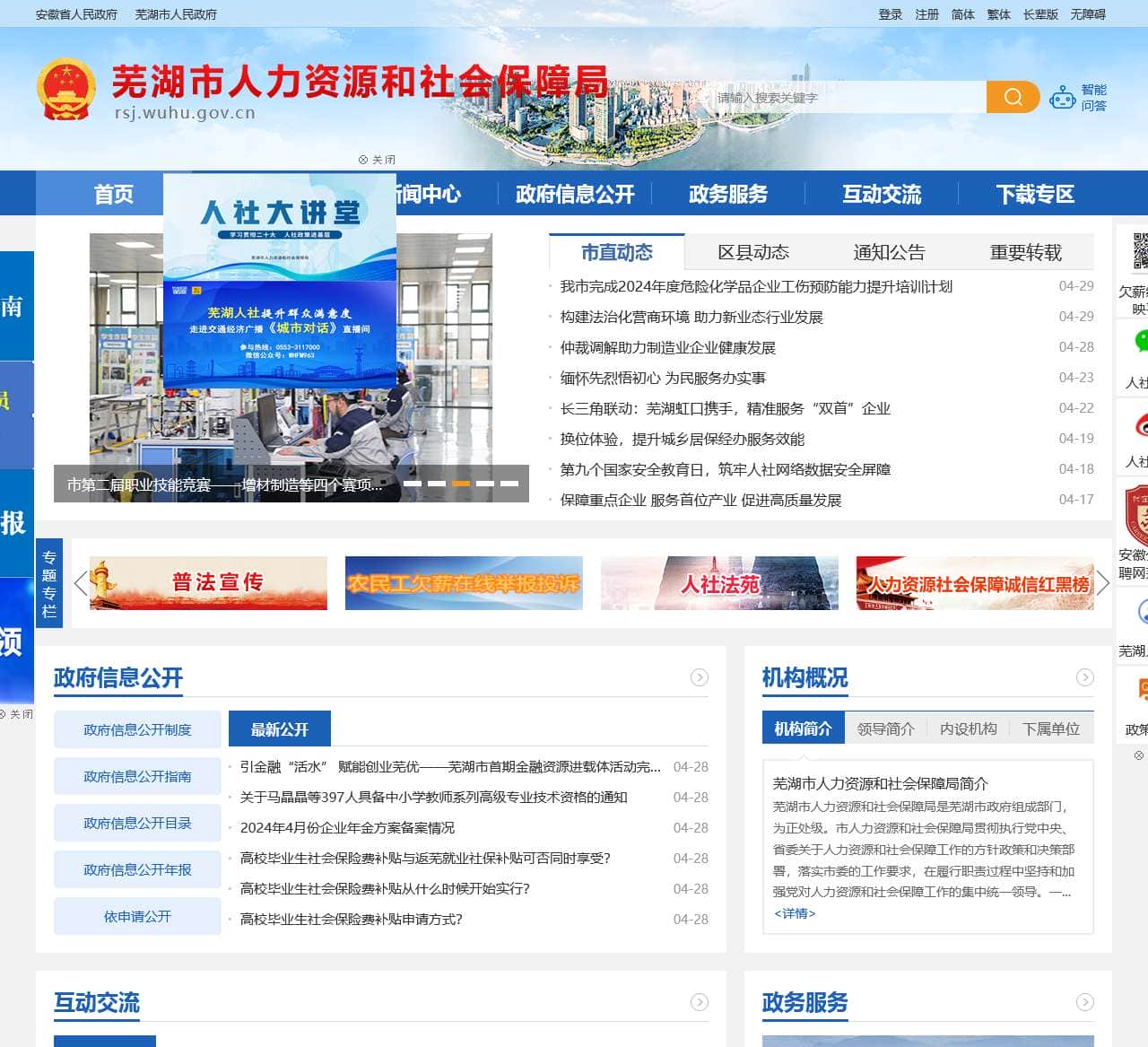Select the highlighted orange slideshow indicator
Viewport: 1148px width, 1047px height.
point(461,484)
